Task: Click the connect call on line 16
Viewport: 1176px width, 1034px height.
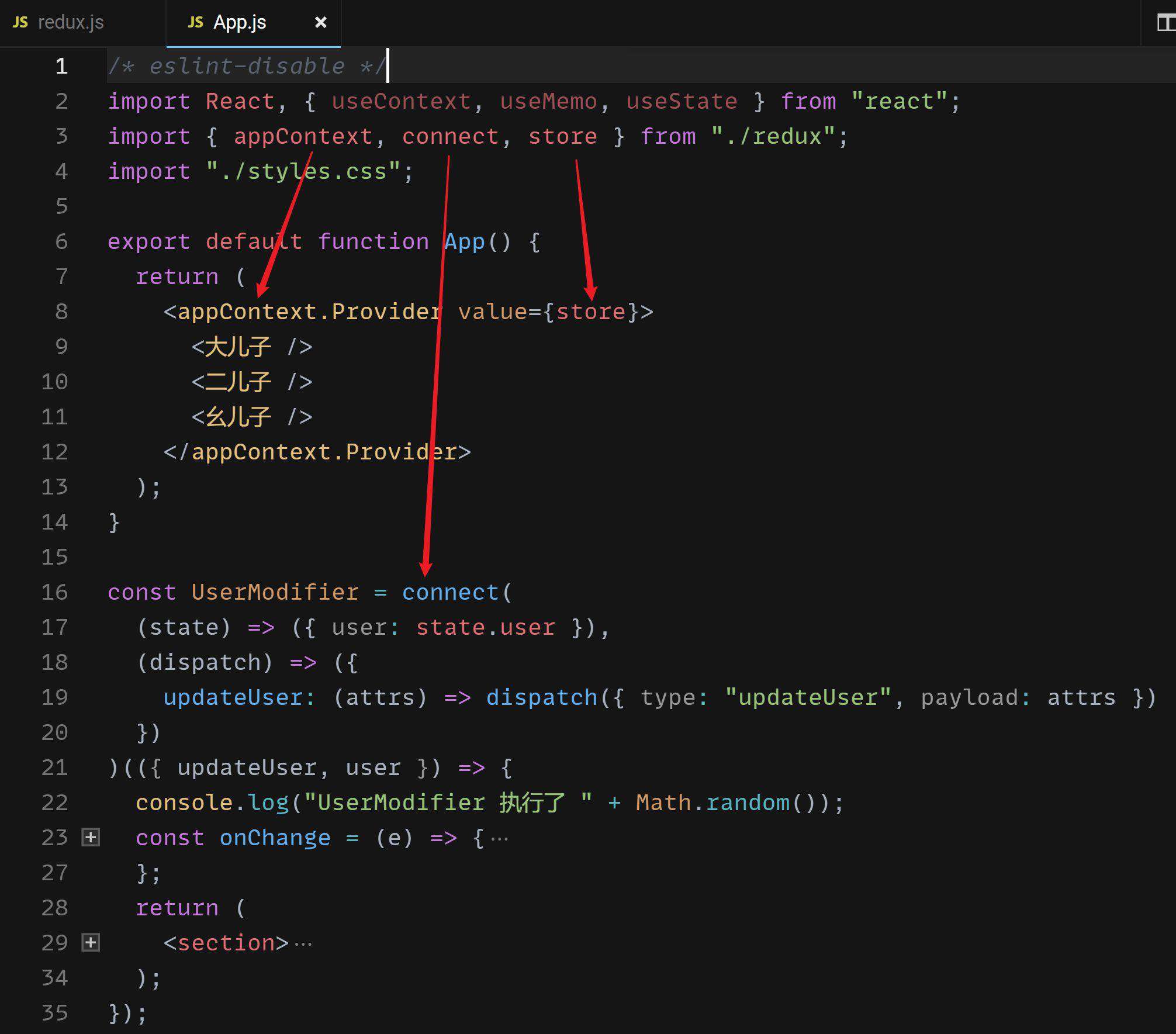Action: tap(451, 592)
